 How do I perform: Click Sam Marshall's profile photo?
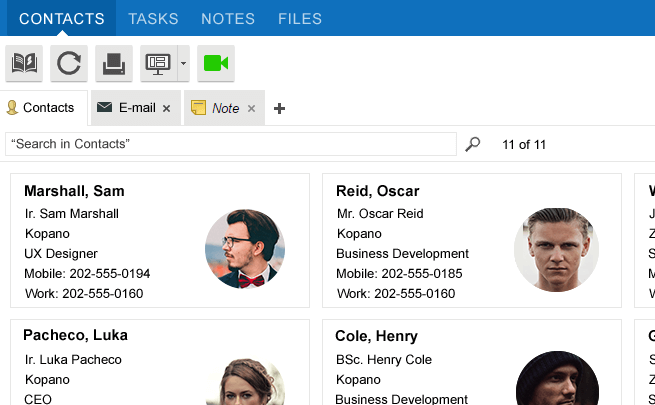tap(245, 249)
